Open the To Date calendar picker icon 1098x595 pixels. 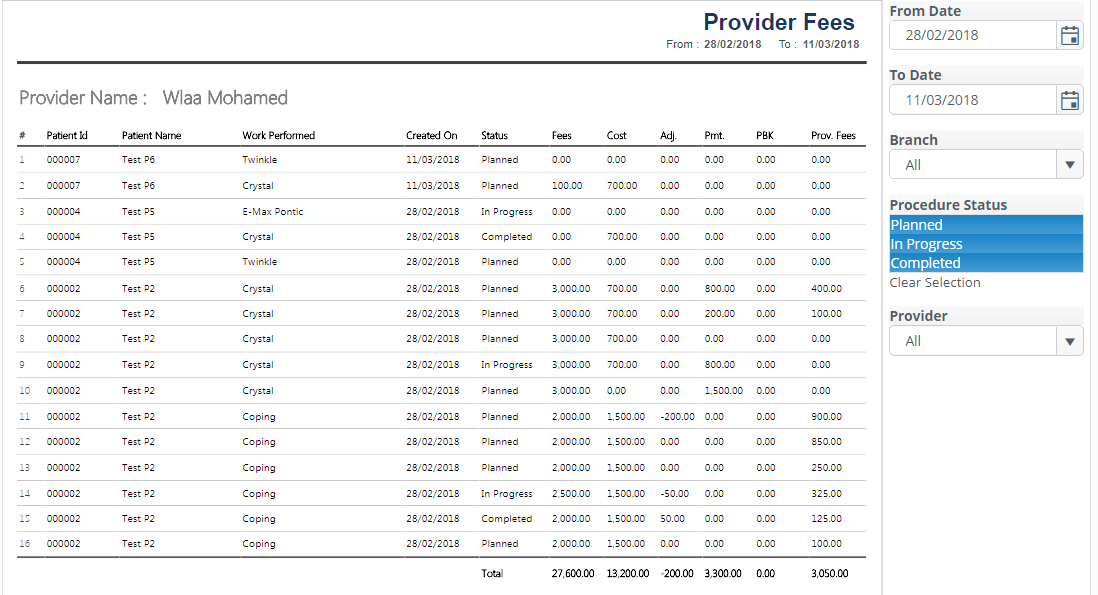[1069, 100]
